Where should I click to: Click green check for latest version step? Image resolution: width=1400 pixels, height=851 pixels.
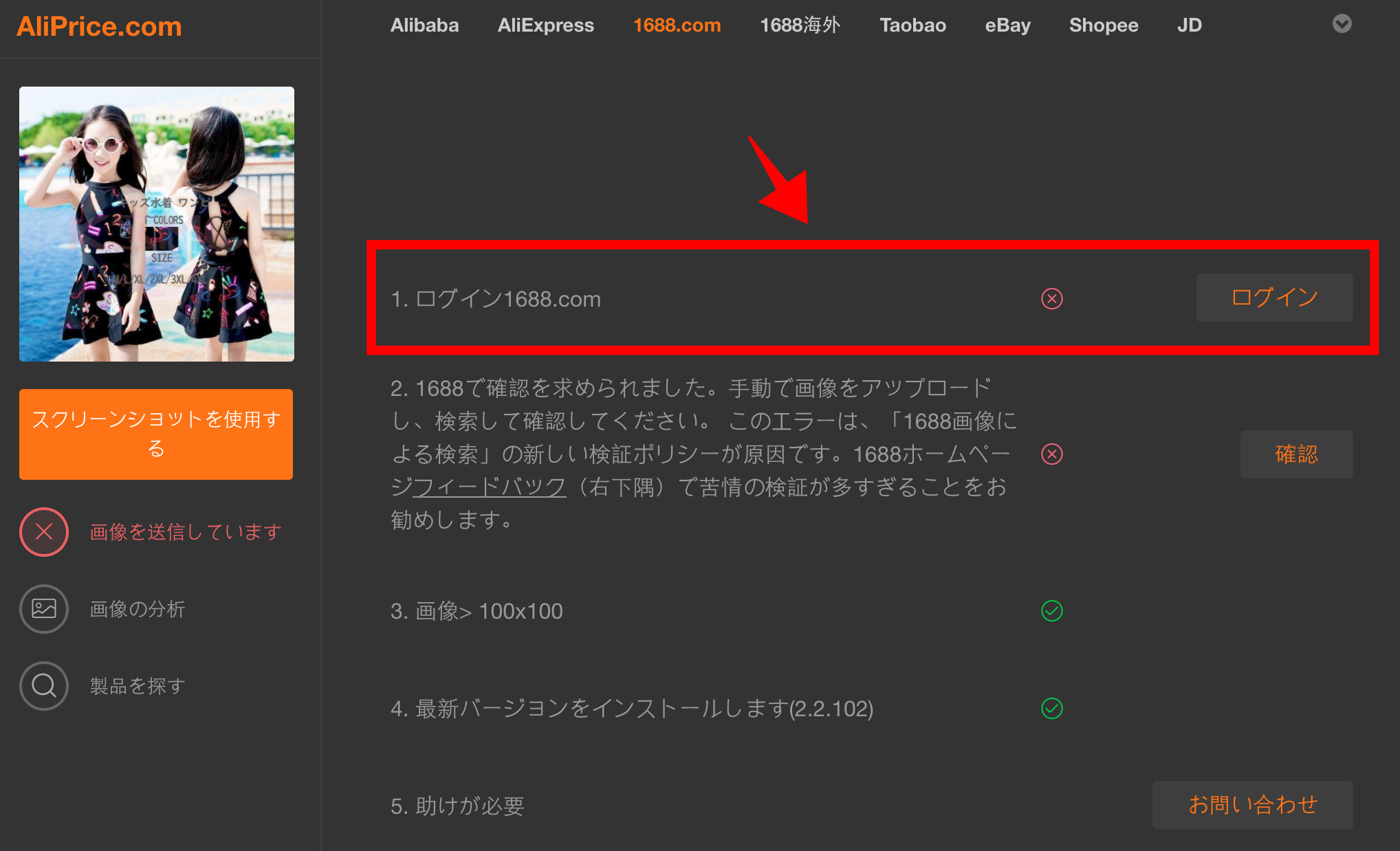click(1052, 708)
